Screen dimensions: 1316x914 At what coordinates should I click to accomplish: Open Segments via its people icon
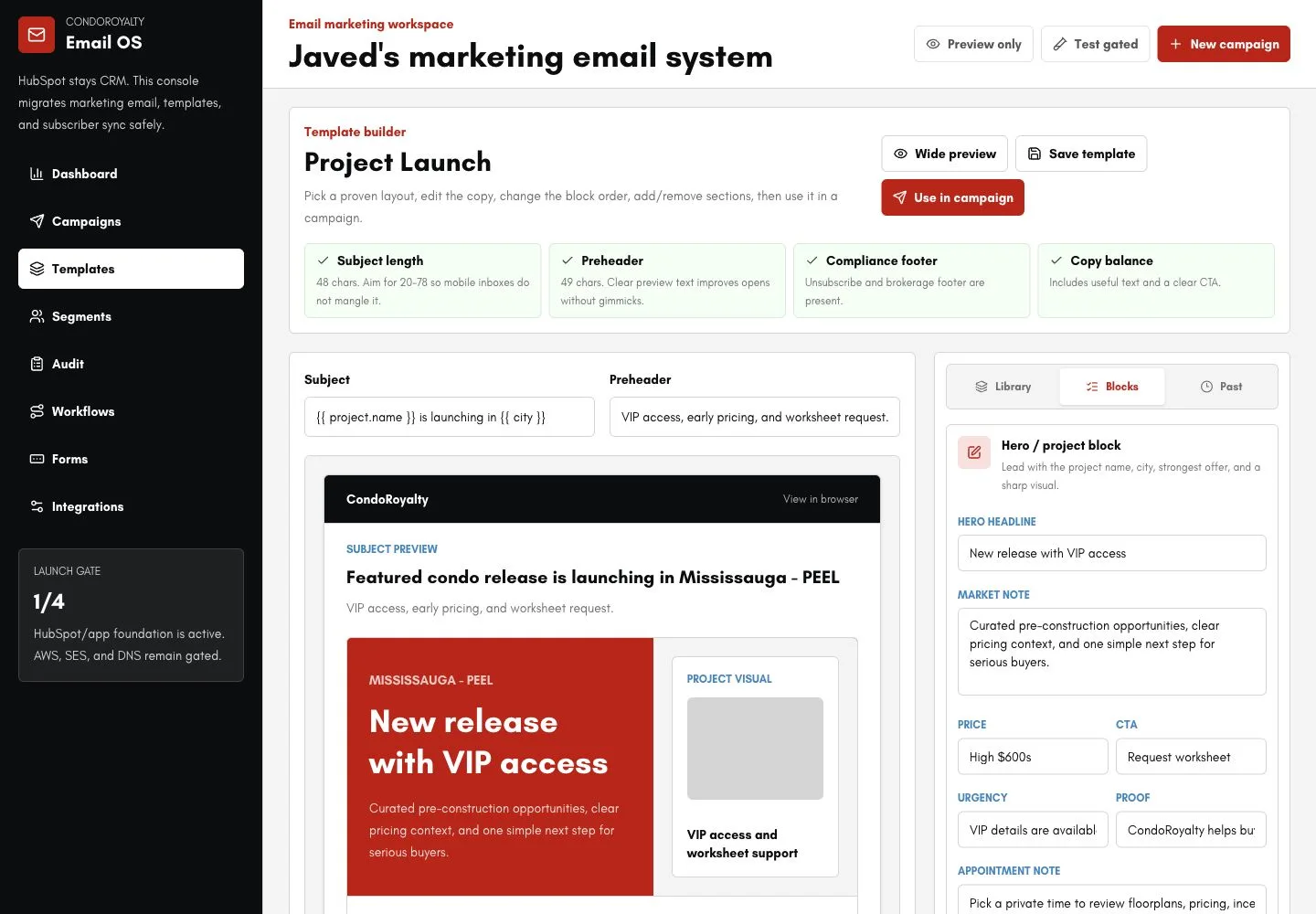pos(37,316)
